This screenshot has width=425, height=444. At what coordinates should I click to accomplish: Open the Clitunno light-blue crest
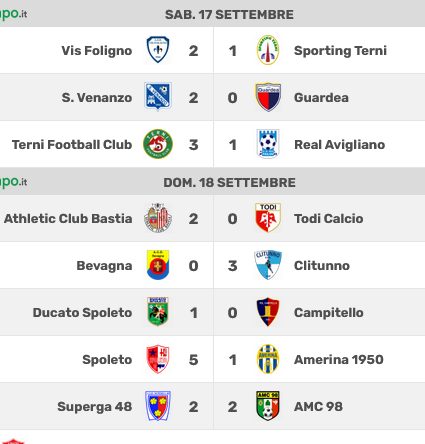pos(268,265)
